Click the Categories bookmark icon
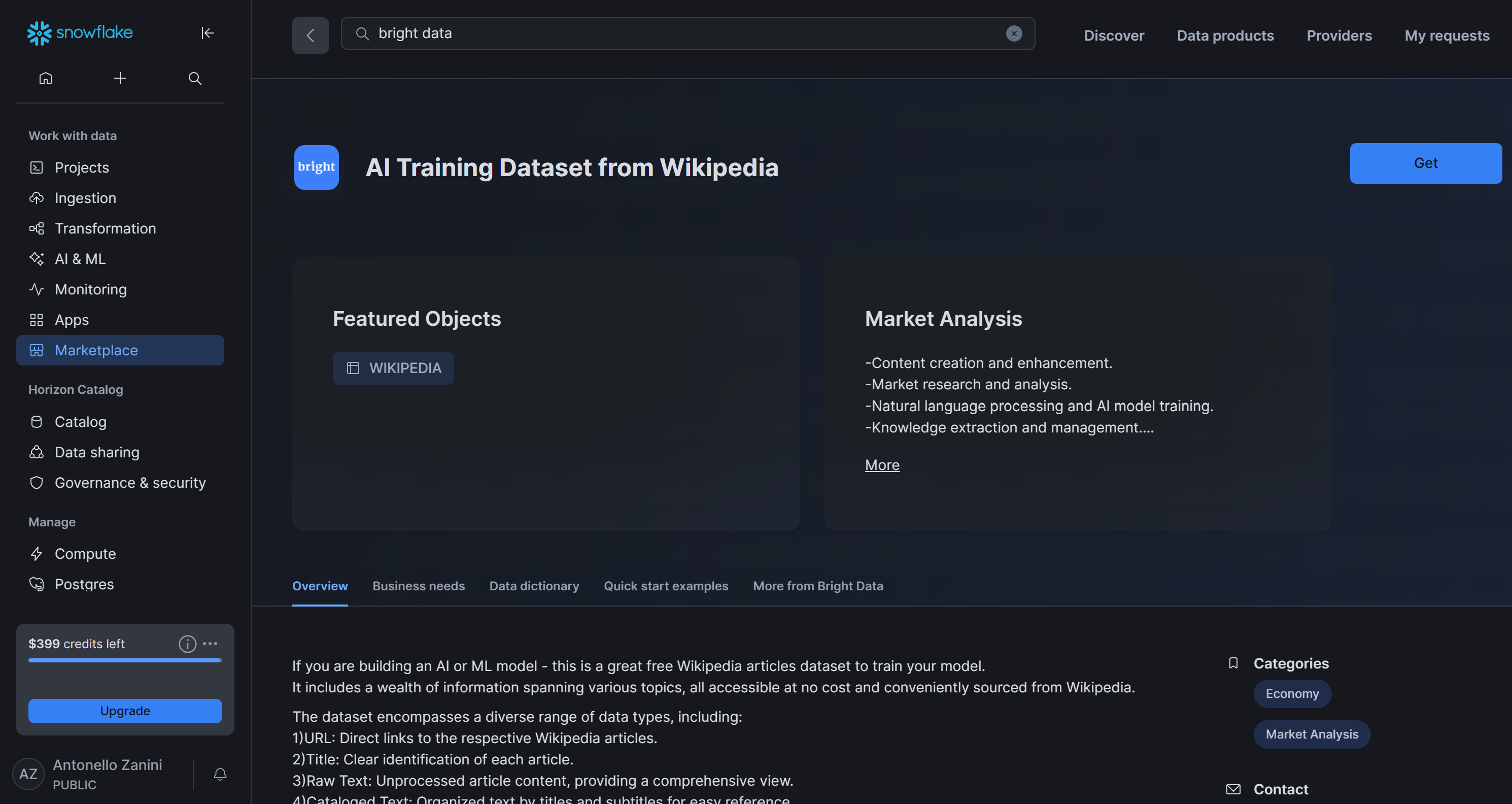1512x804 pixels. pyautogui.click(x=1233, y=663)
